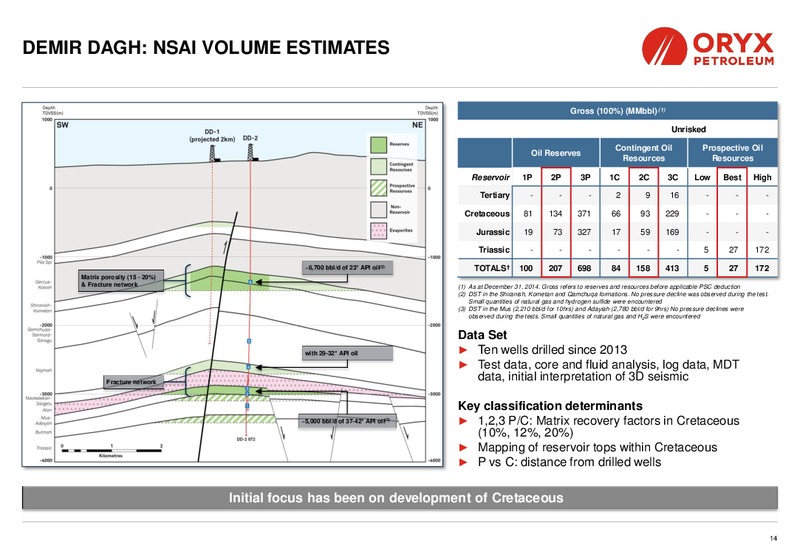Click the total 2P value '207'
The image size is (800, 554).
click(555, 268)
